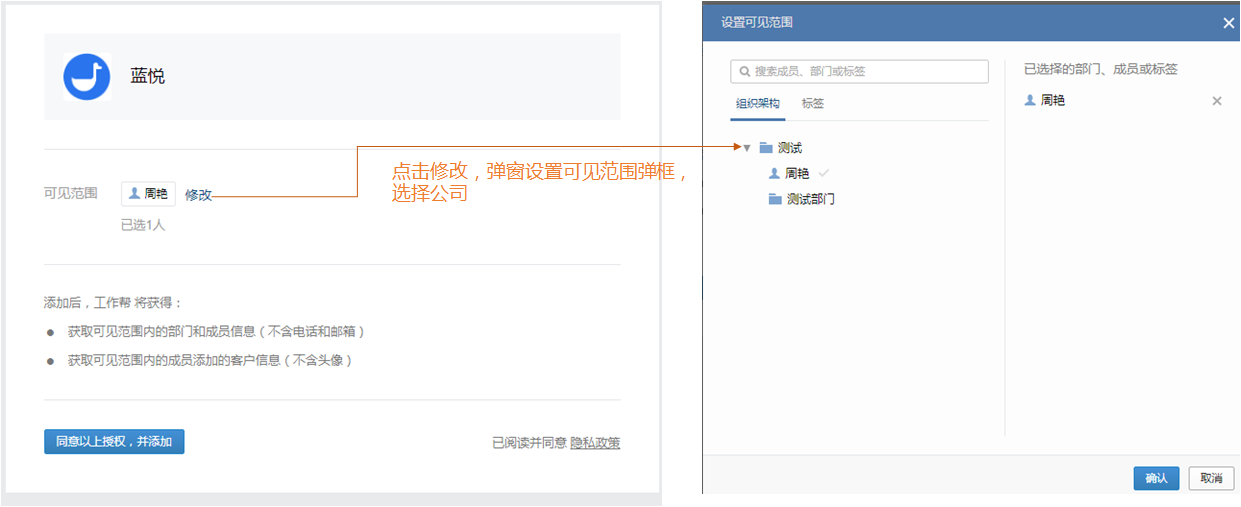Click the 设置可见范围 dialog title
The image size is (1241, 507).
(757, 22)
